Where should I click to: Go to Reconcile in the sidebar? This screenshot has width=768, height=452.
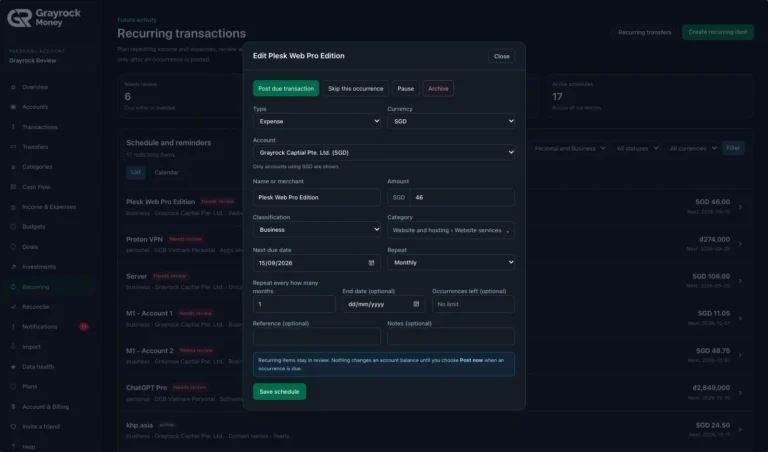click(35, 307)
